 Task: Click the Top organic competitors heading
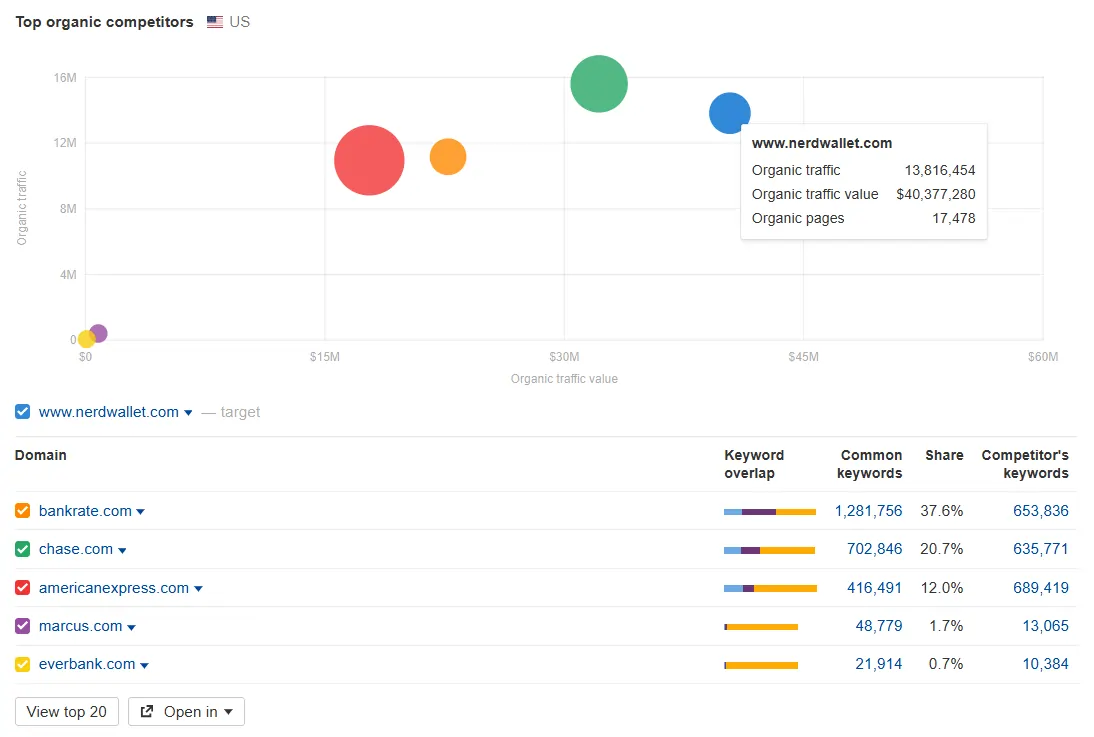(105, 22)
